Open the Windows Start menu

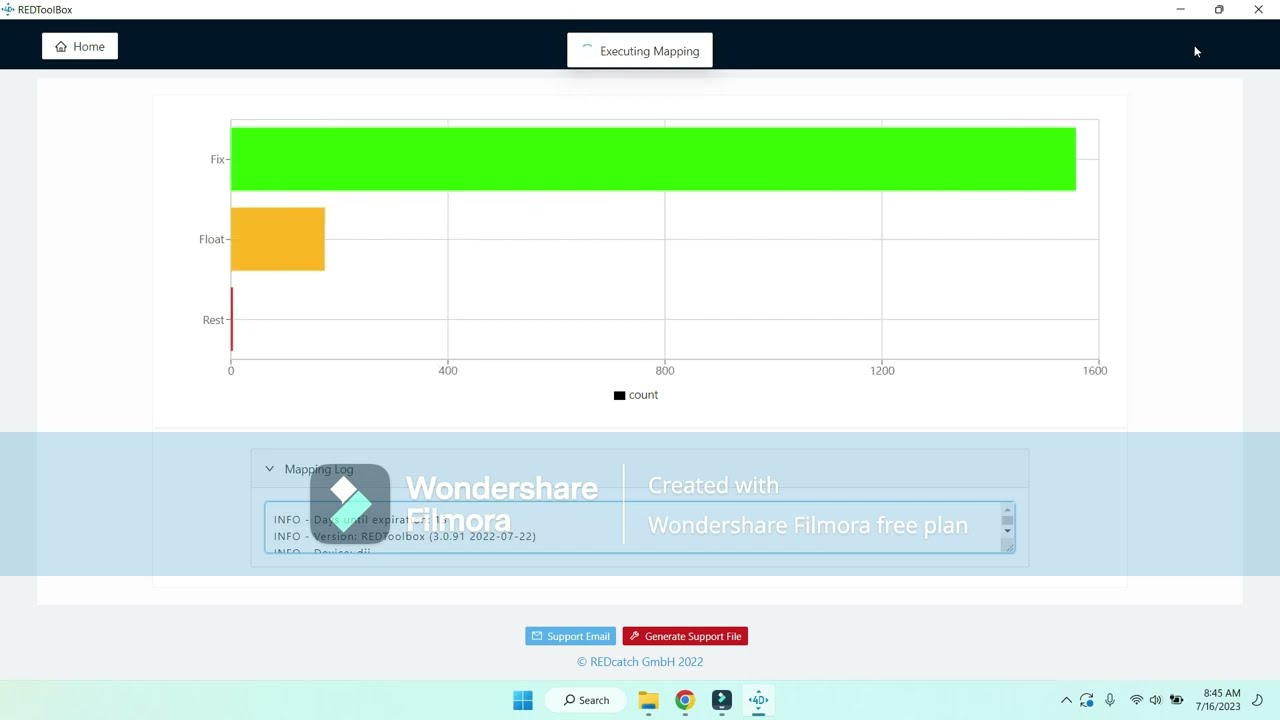(x=523, y=700)
